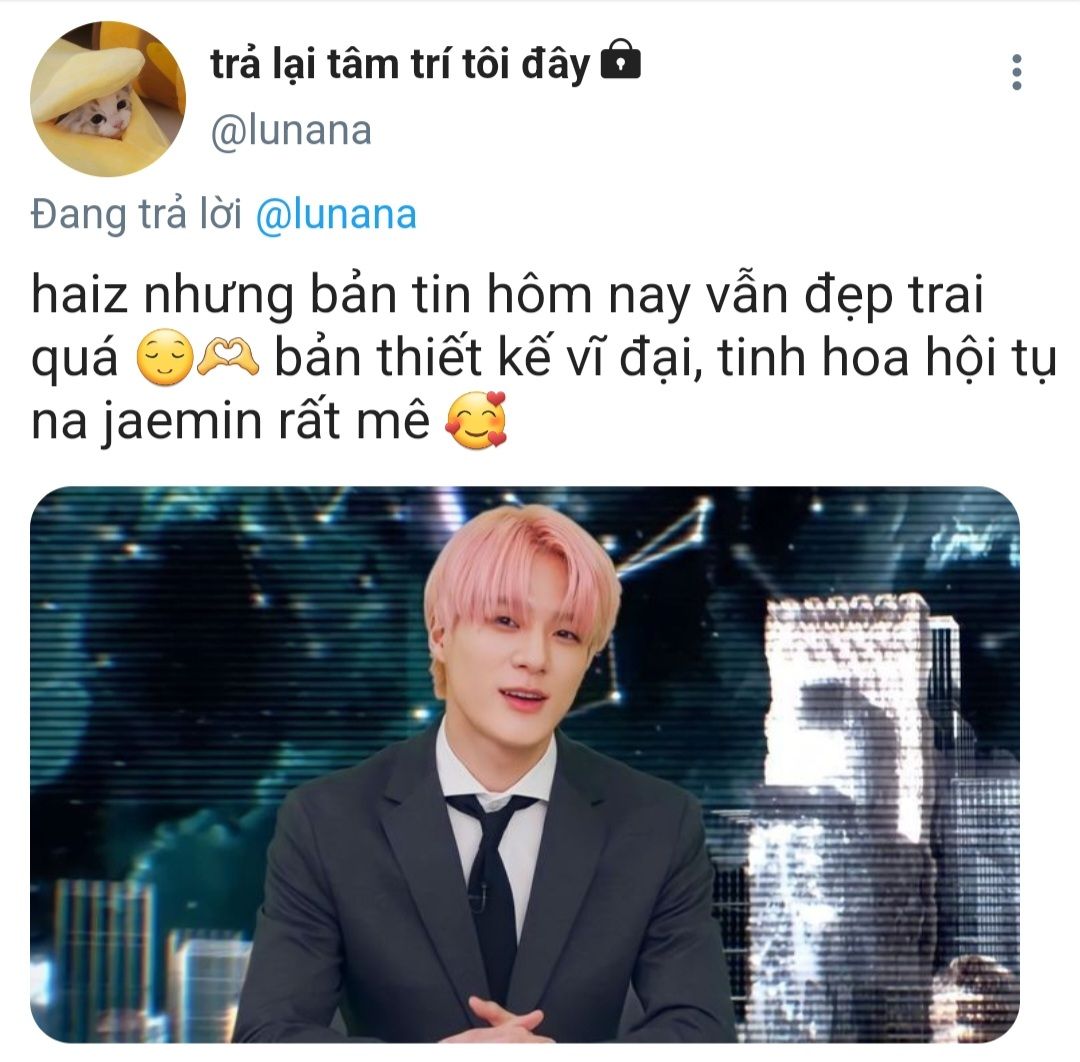
Task: Open the attached news anchor photo
Action: pos(525,764)
